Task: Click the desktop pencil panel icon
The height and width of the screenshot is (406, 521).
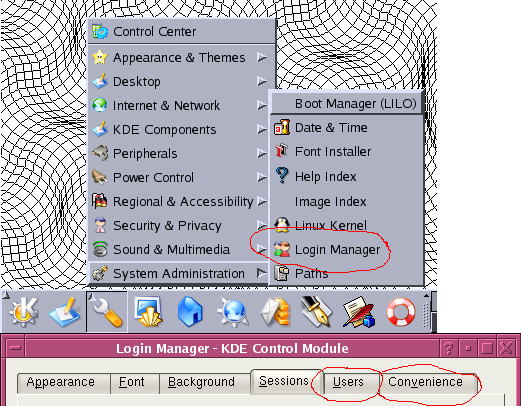Action: (x=65, y=312)
